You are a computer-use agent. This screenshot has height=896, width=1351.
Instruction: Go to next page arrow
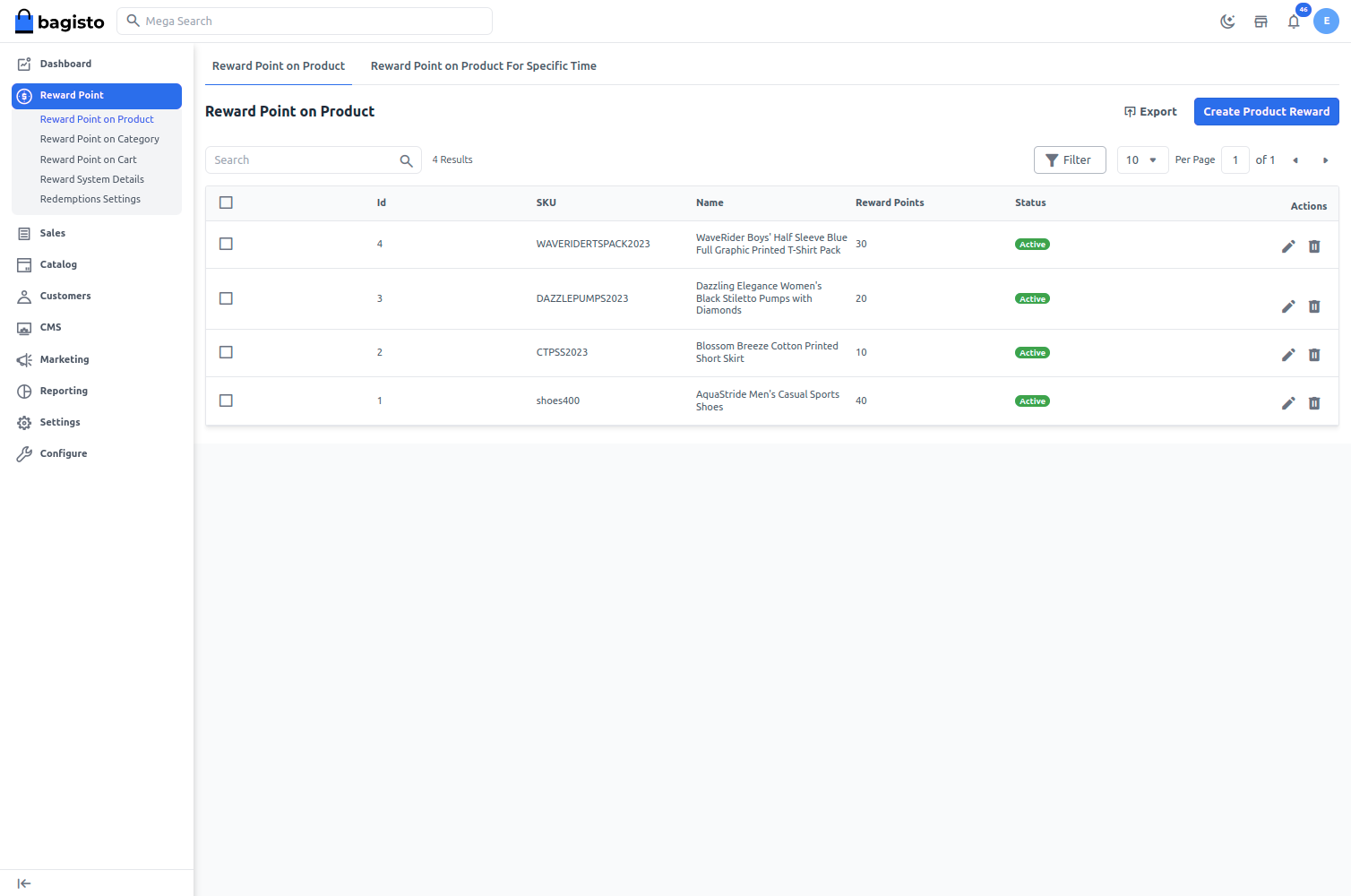(1325, 160)
